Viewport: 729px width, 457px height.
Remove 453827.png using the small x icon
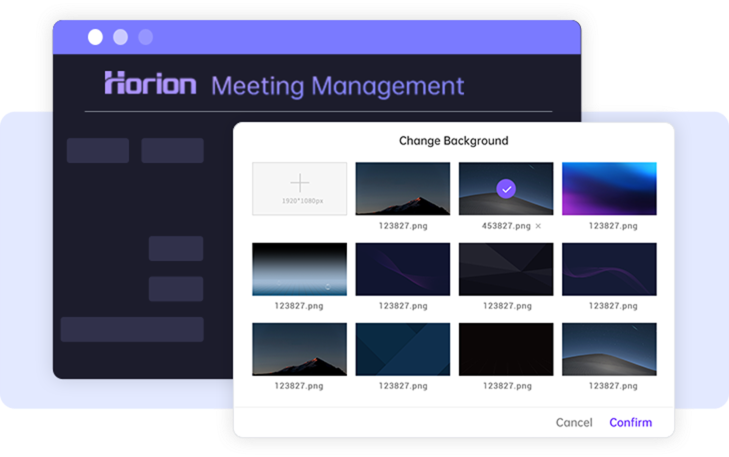tap(538, 226)
